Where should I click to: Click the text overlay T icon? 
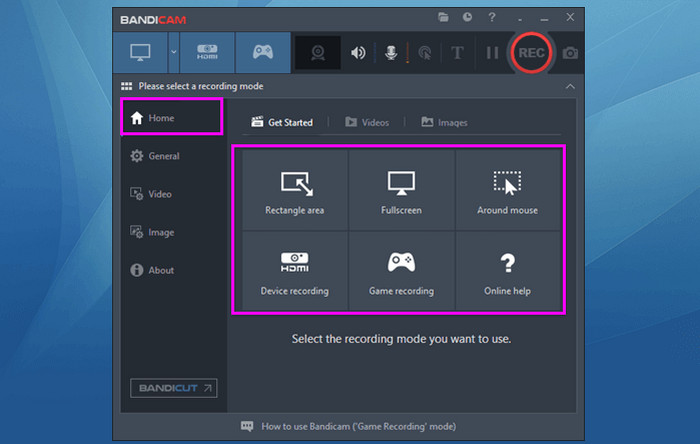457,53
